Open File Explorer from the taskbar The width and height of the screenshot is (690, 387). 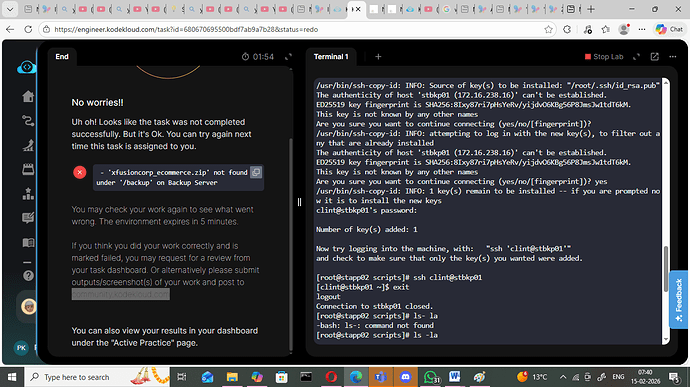[x=232, y=377]
